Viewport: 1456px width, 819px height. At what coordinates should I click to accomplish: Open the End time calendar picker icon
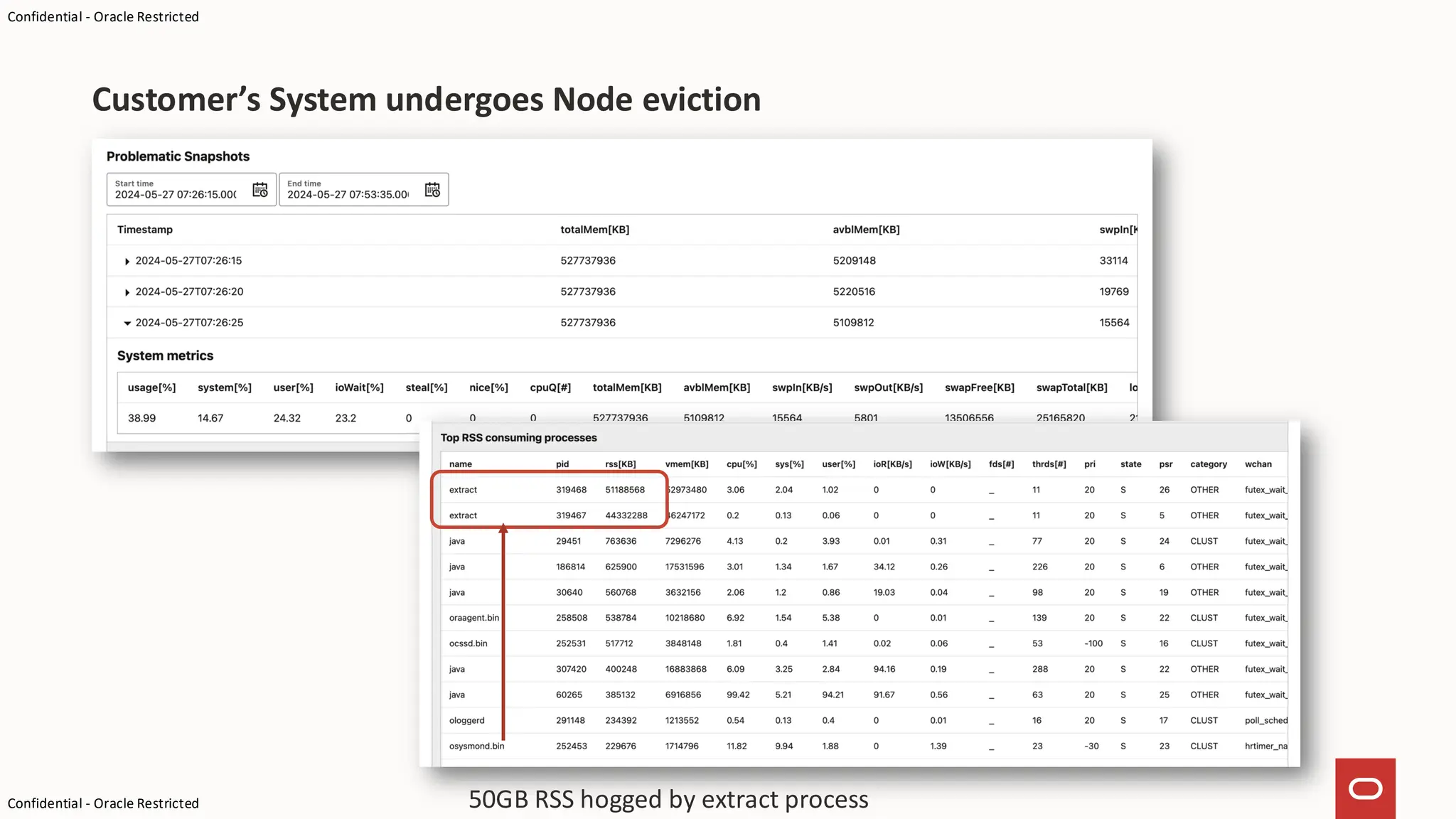[432, 190]
